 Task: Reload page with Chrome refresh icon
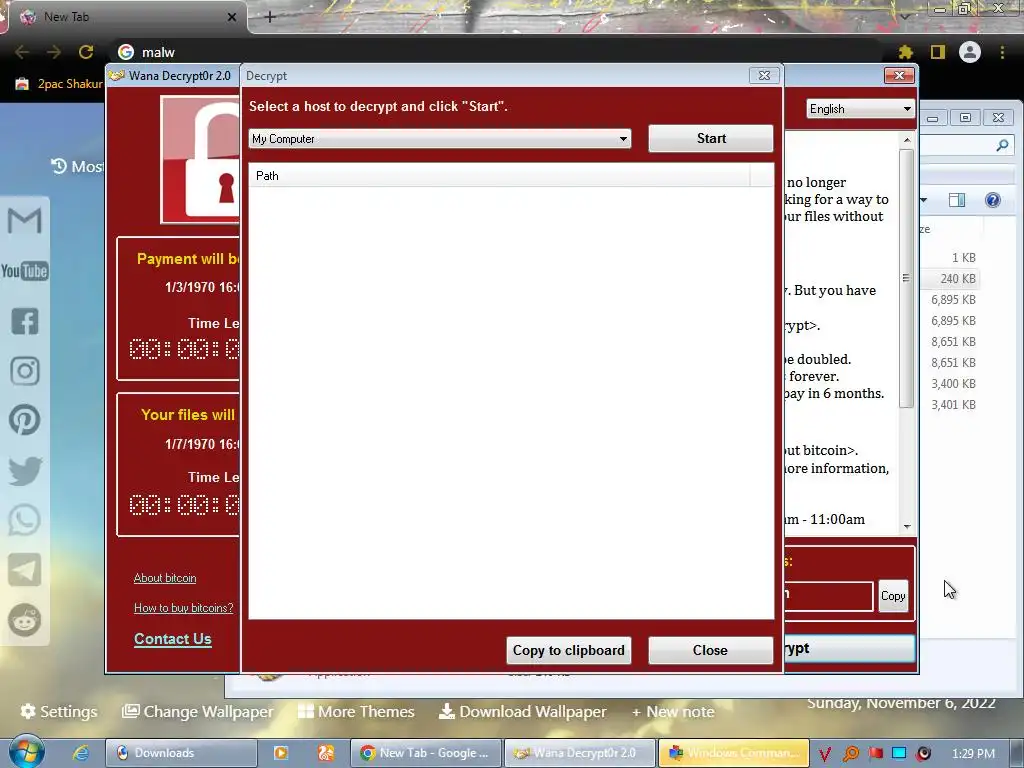click(x=86, y=52)
